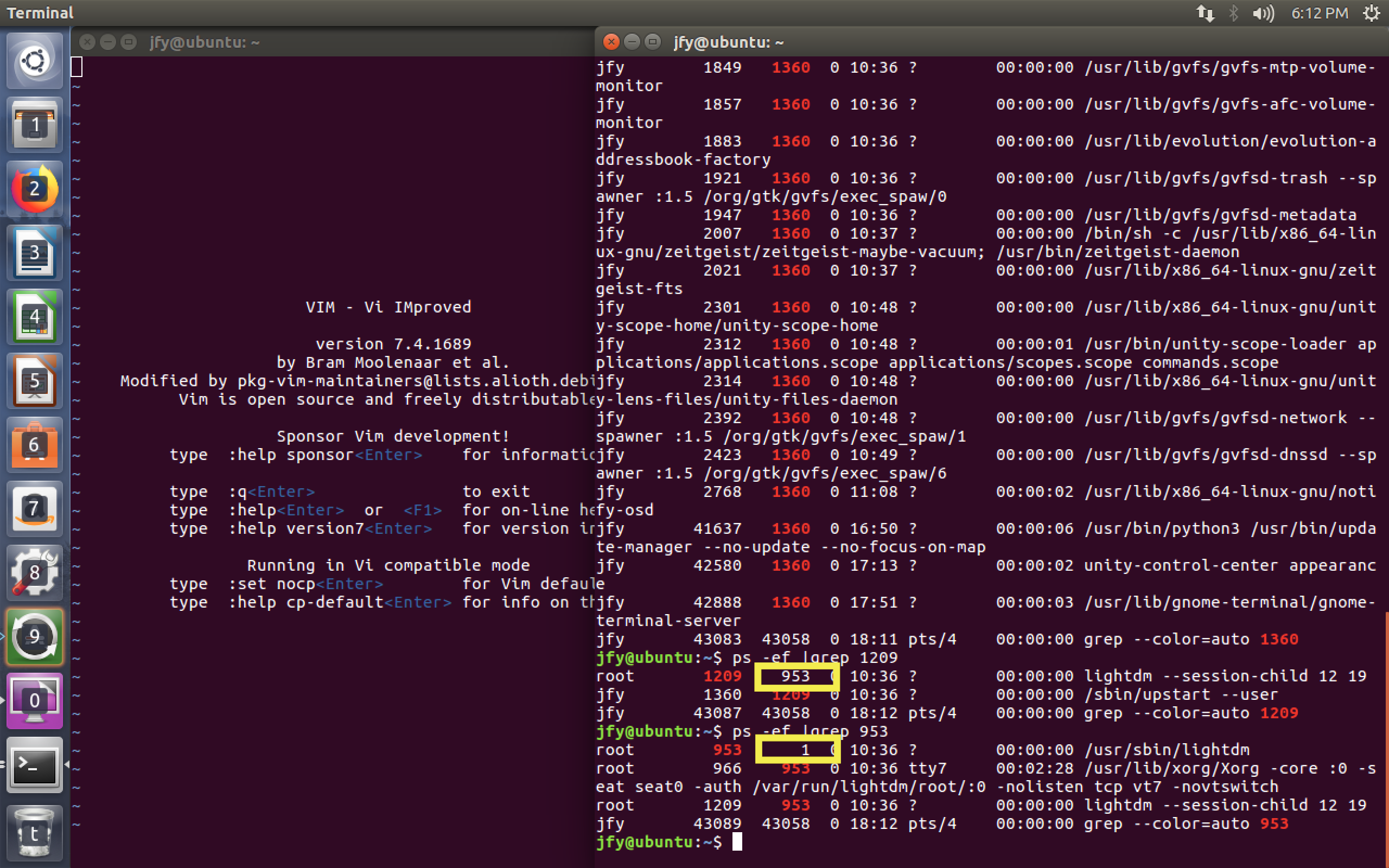Viewport: 1389px width, 868px height.
Task: Open the Amazon launcher icon
Action: click(34, 509)
